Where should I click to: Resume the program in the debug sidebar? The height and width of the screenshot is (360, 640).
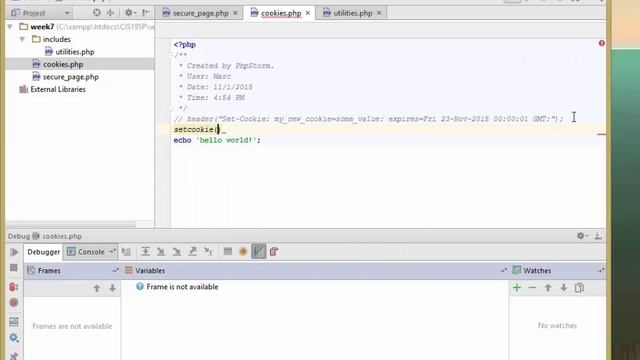[x=14, y=252]
